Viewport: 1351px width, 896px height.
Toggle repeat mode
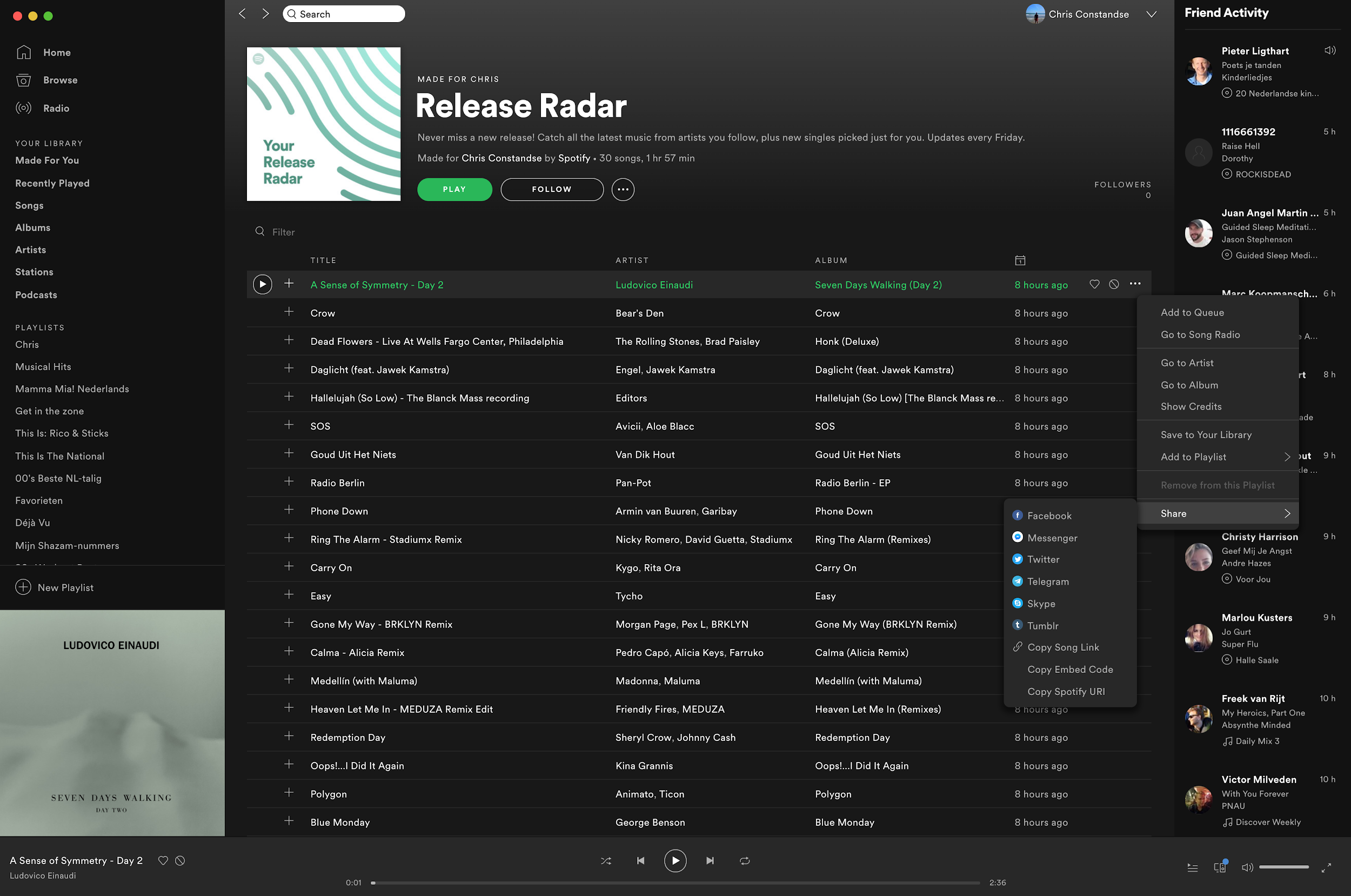pos(744,860)
